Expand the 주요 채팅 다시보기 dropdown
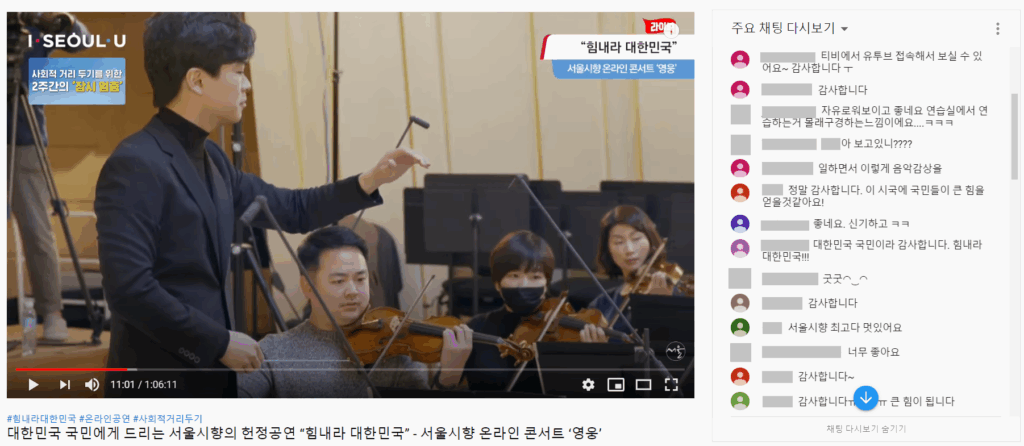Image resolution: width=1024 pixels, height=446 pixels. pos(790,29)
